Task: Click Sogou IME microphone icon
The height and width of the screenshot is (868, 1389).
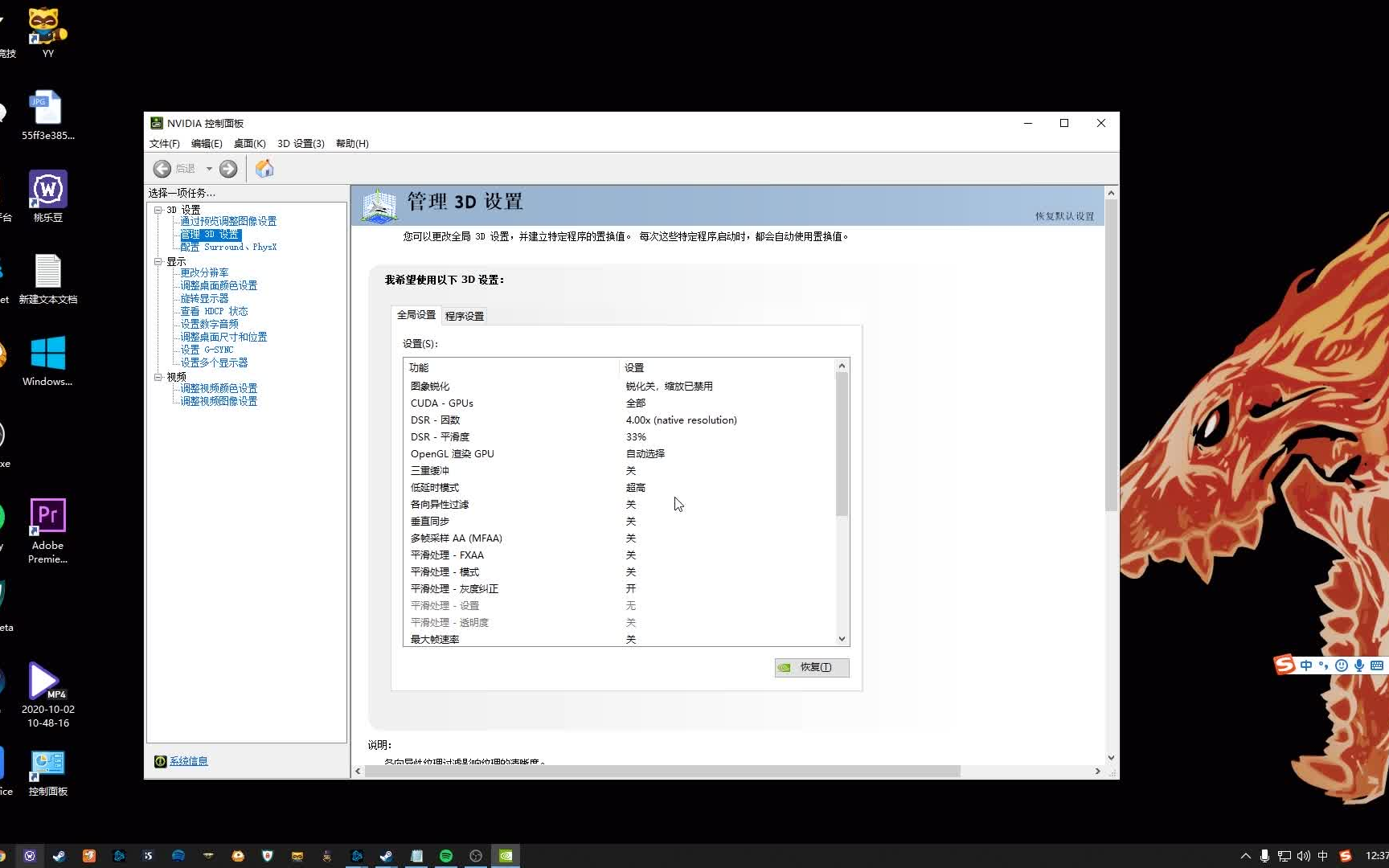Action: click(x=1359, y=665)
